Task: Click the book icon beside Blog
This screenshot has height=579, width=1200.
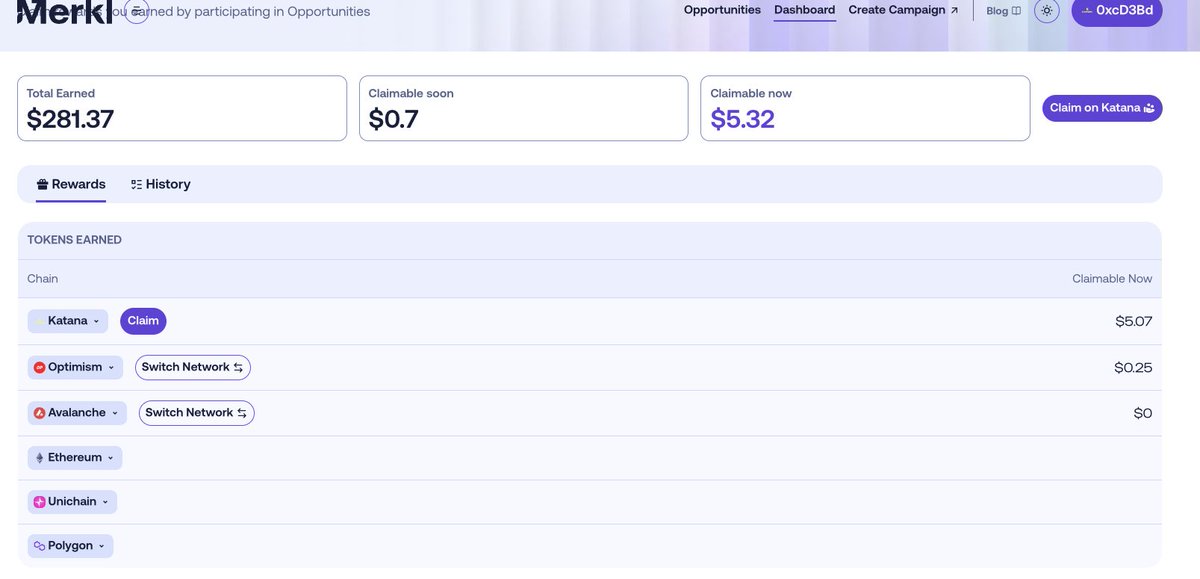Action: 1016,11
